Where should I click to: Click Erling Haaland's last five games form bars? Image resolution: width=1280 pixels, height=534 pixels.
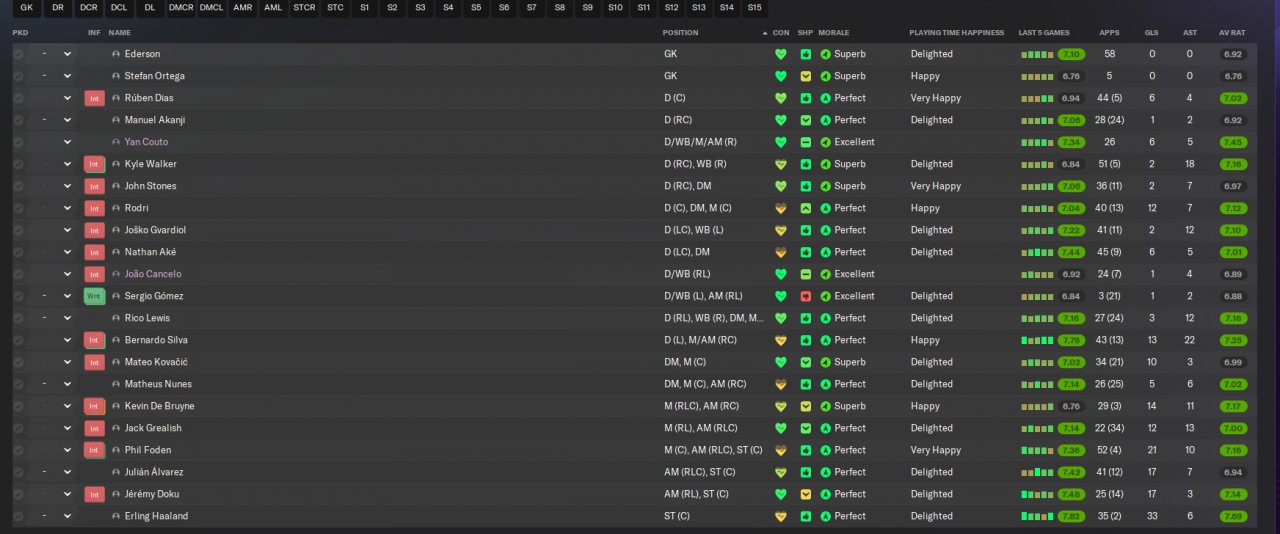click(1038, 516)
